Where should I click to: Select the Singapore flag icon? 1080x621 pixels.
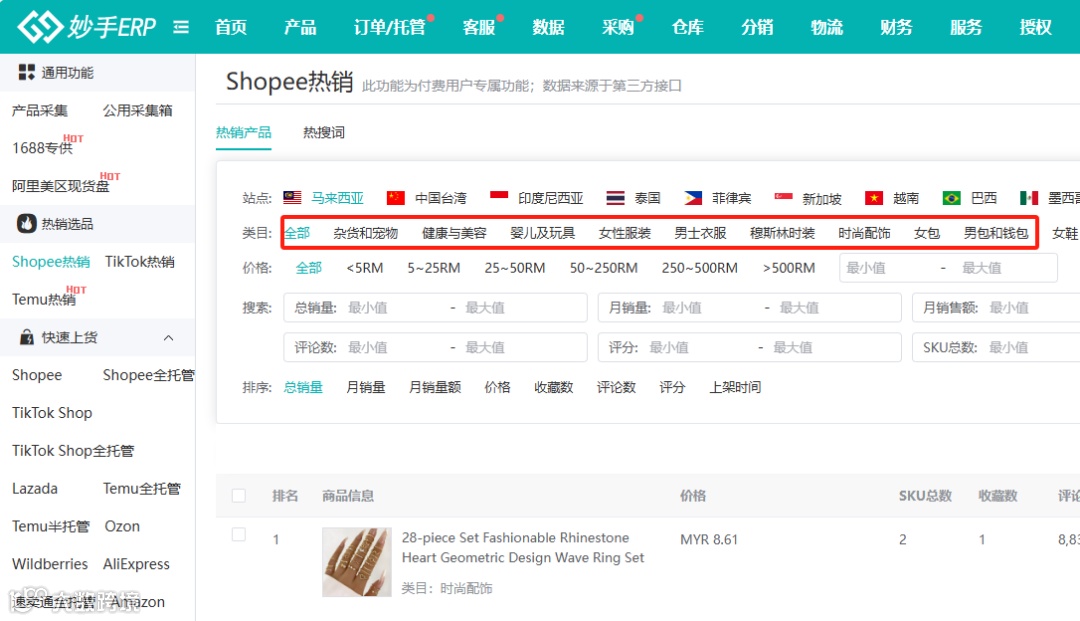pyautogui.click(x=783, y=198)
